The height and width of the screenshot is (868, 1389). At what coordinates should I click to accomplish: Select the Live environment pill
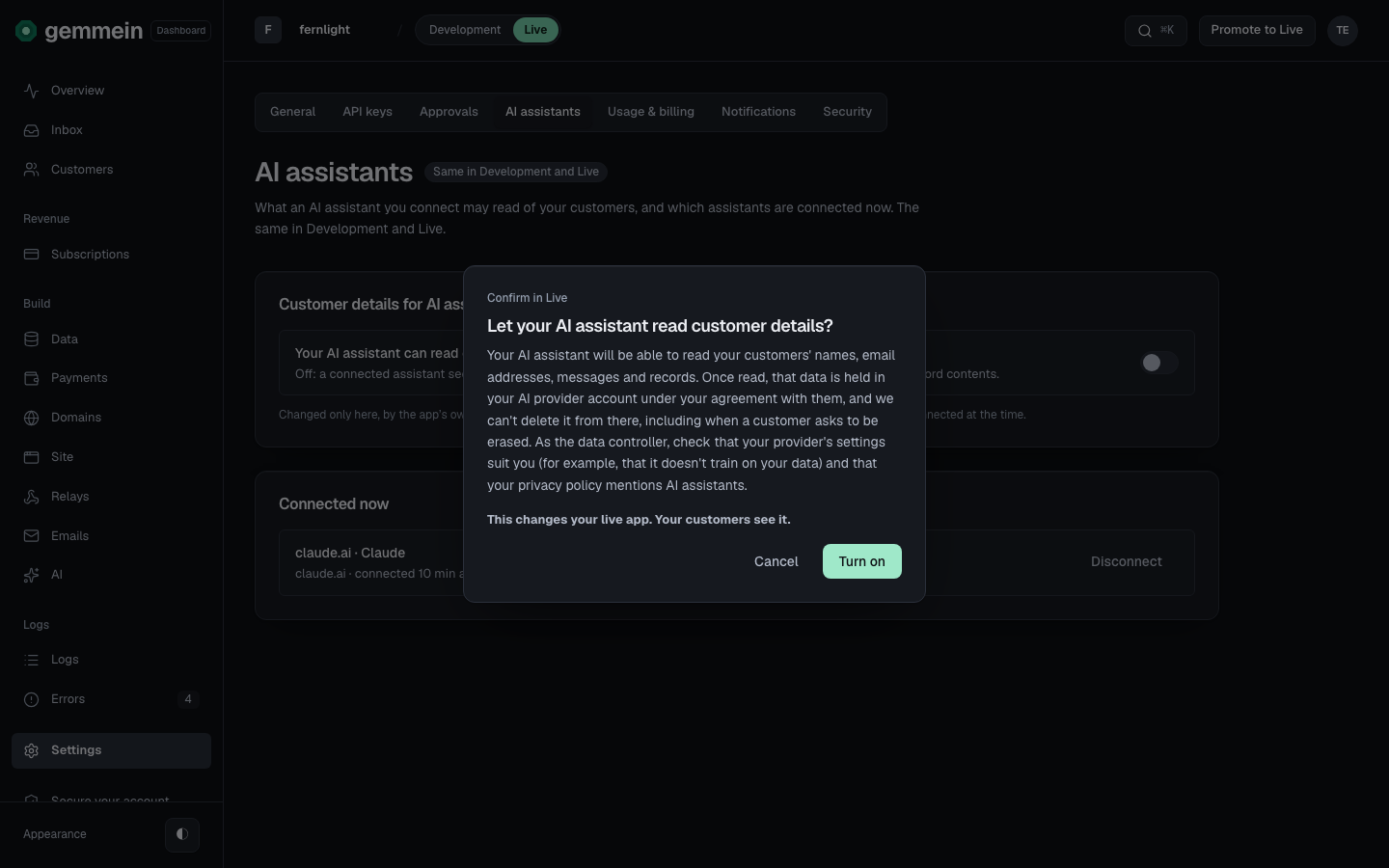(535, 30)
